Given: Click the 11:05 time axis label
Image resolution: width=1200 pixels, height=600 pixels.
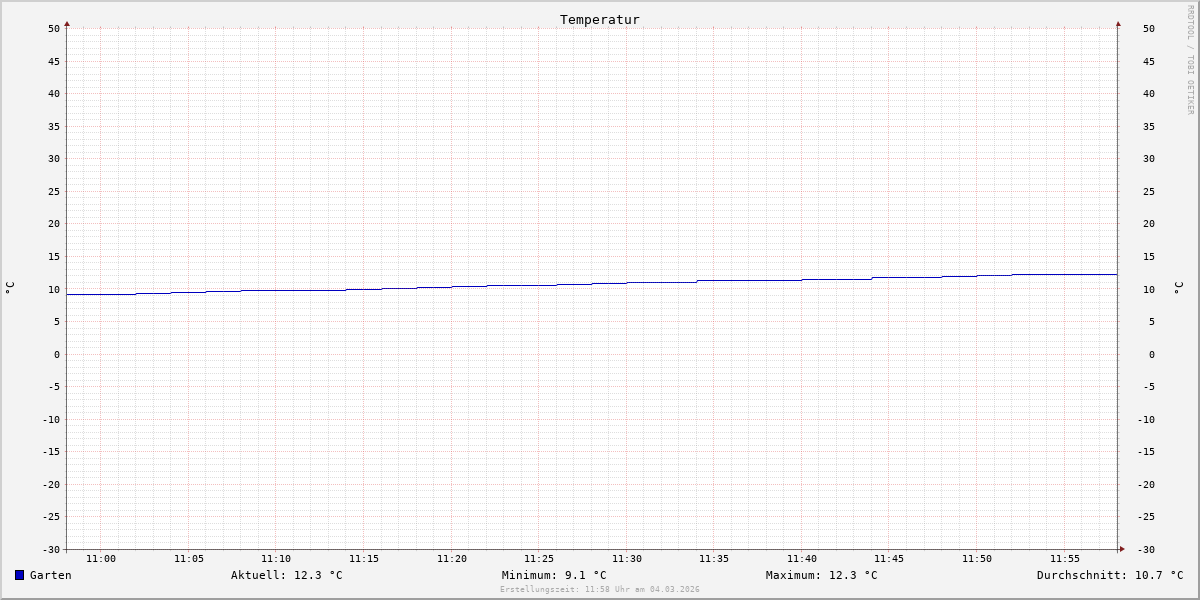Looking at the screenshot, I should pyautogui.click(x=189, y=558).
